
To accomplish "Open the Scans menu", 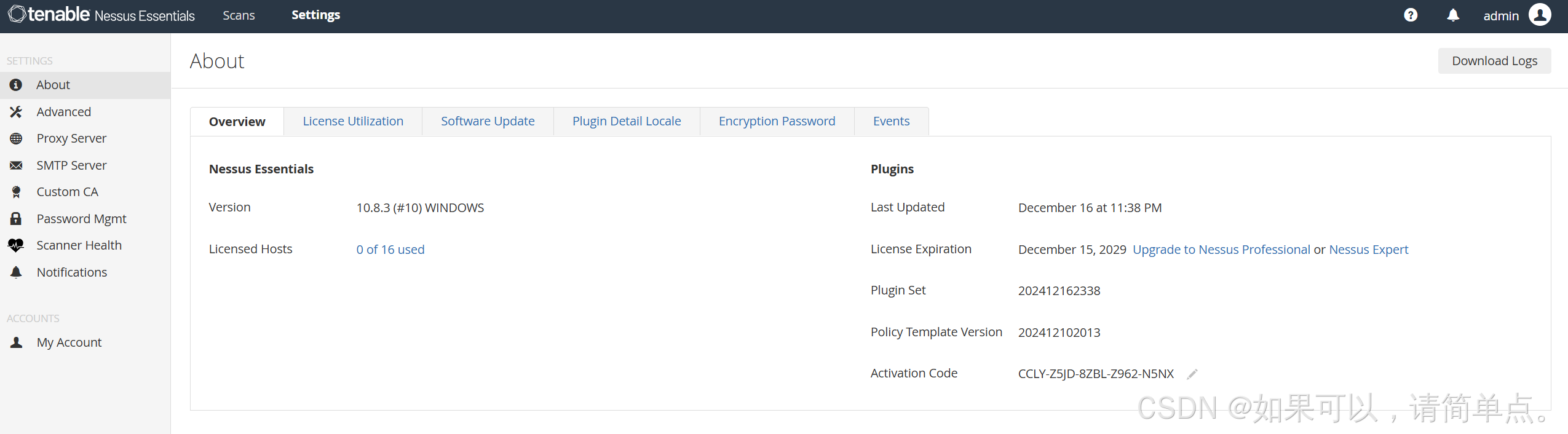I will [x=239, y=15].
